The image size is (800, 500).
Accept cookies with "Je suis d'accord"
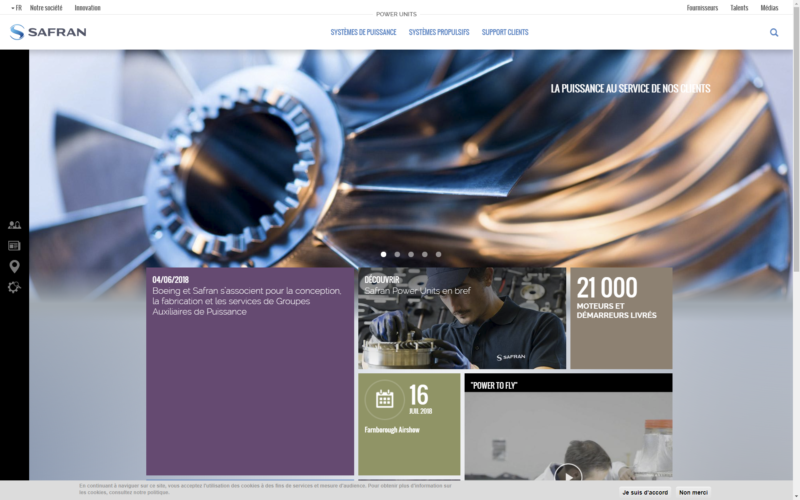645,492
